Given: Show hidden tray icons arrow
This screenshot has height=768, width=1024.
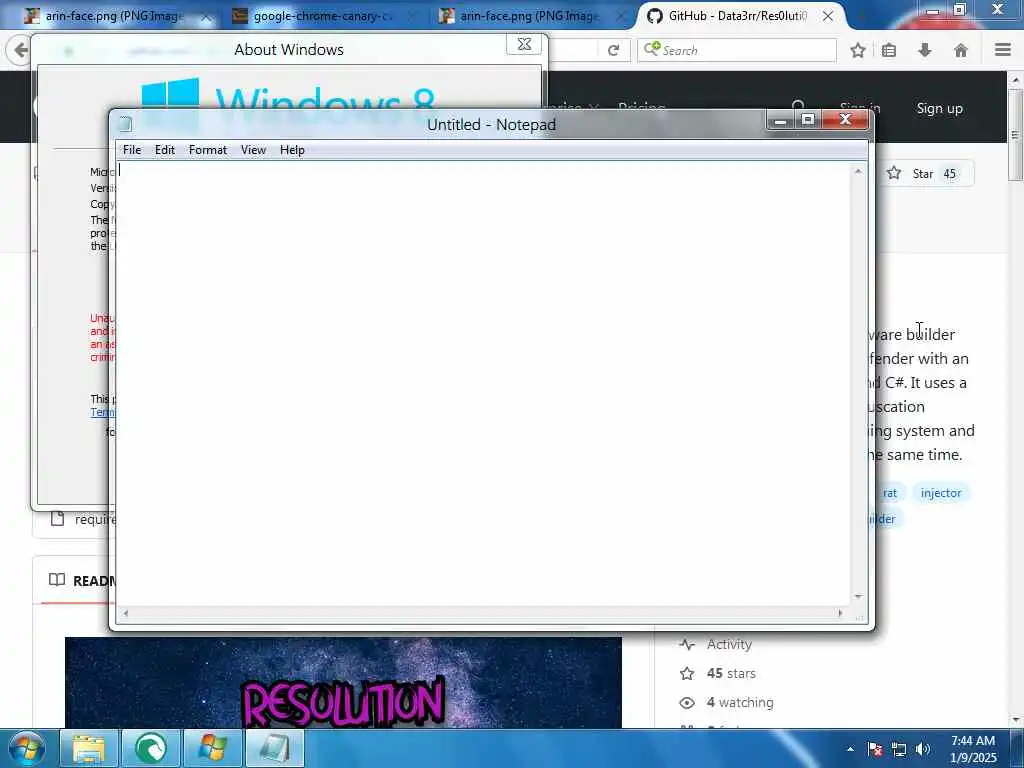Looking at the screenshot, I should pos(850,749).
